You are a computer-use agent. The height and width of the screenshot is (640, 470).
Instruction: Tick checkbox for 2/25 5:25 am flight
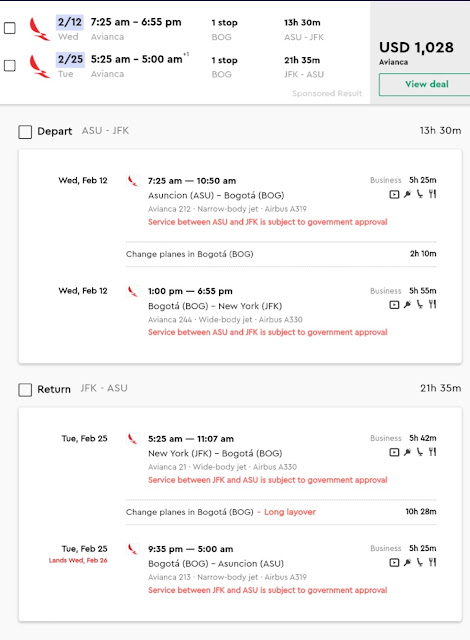(10, 65)
